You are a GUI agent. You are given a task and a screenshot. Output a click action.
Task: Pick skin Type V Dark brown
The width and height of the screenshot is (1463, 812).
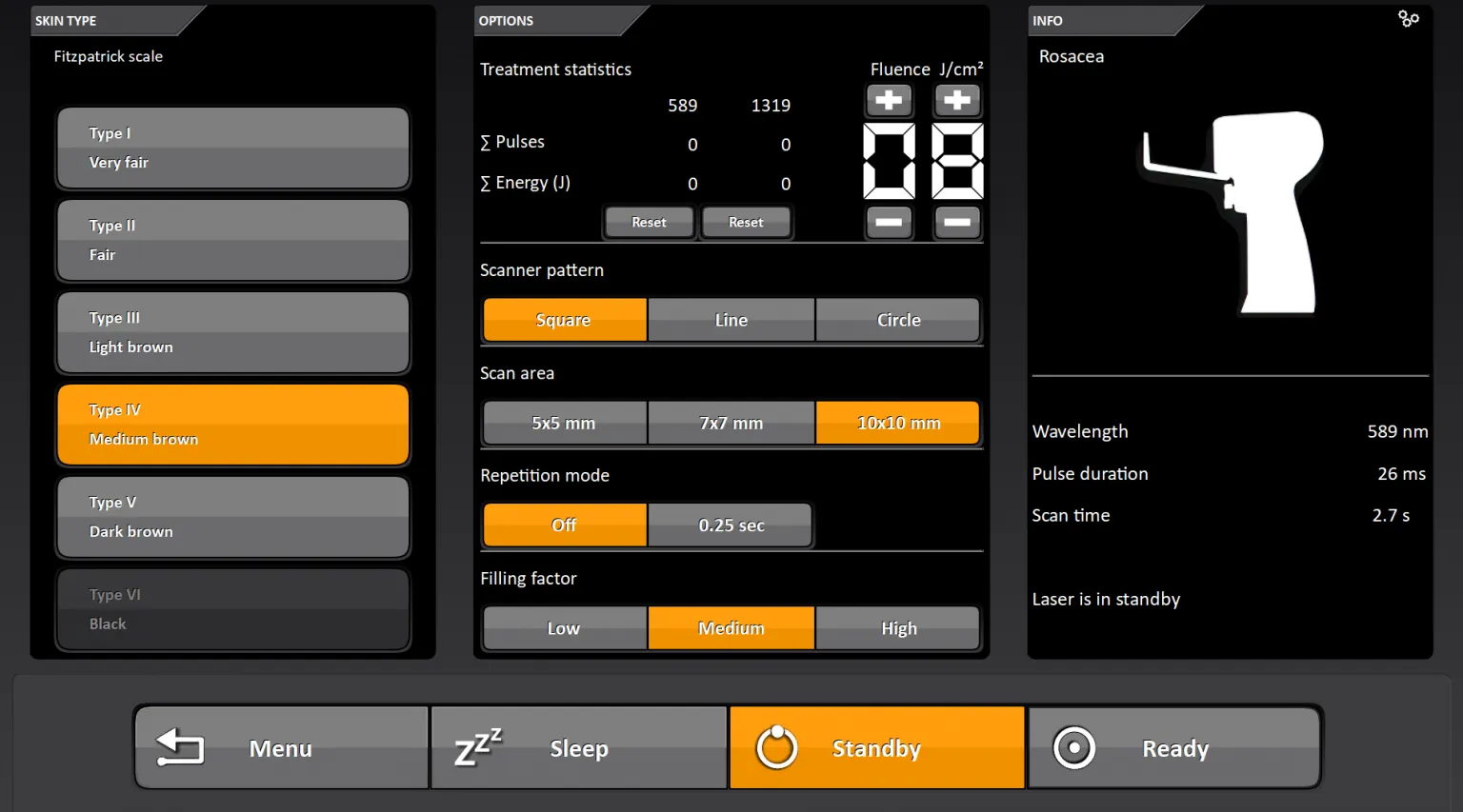point(233,517)
